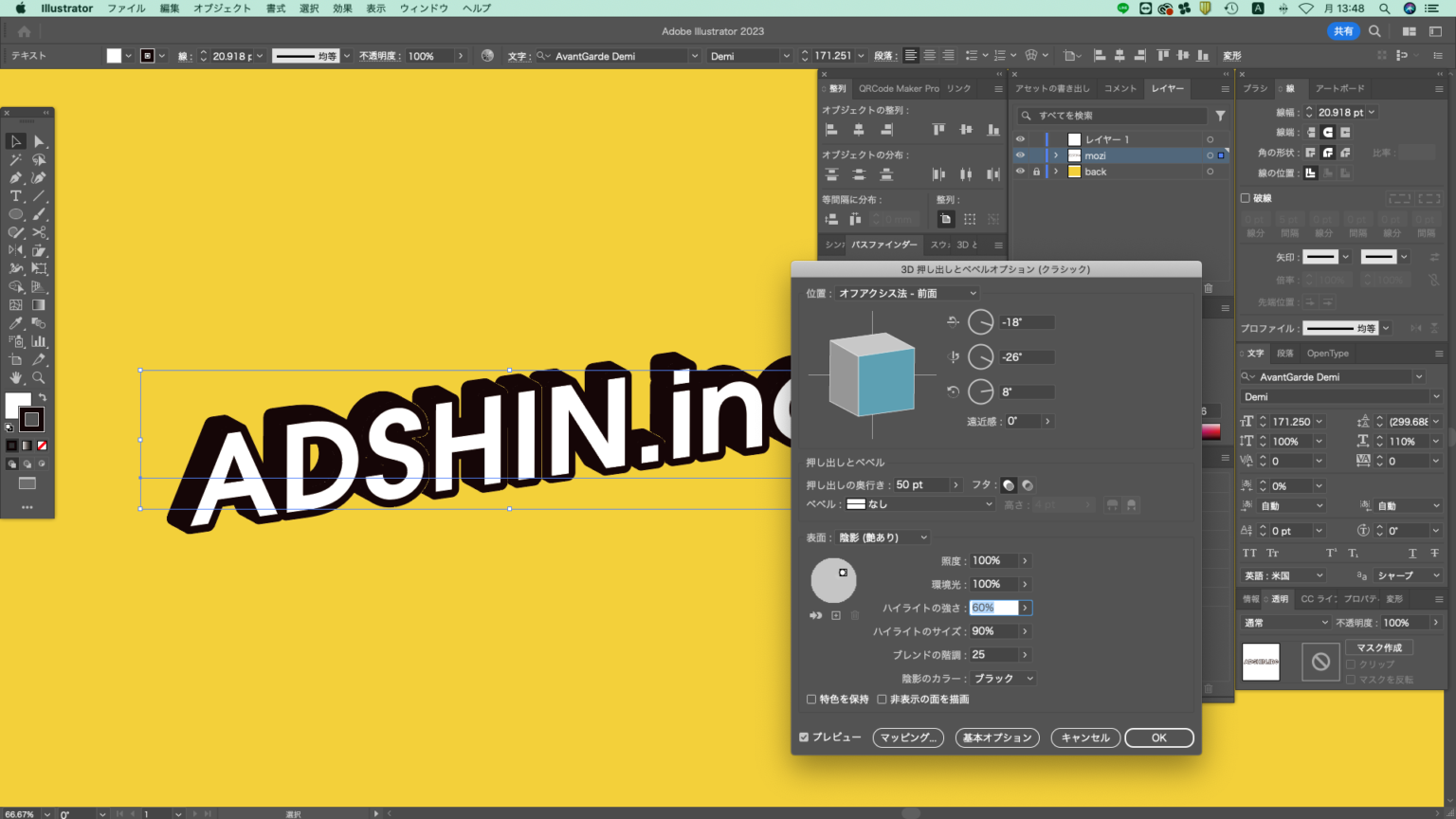The width and height of the screenshot is (1456, 819).
Task: Select the Paintbrush tool
Action: coord(39,214)
